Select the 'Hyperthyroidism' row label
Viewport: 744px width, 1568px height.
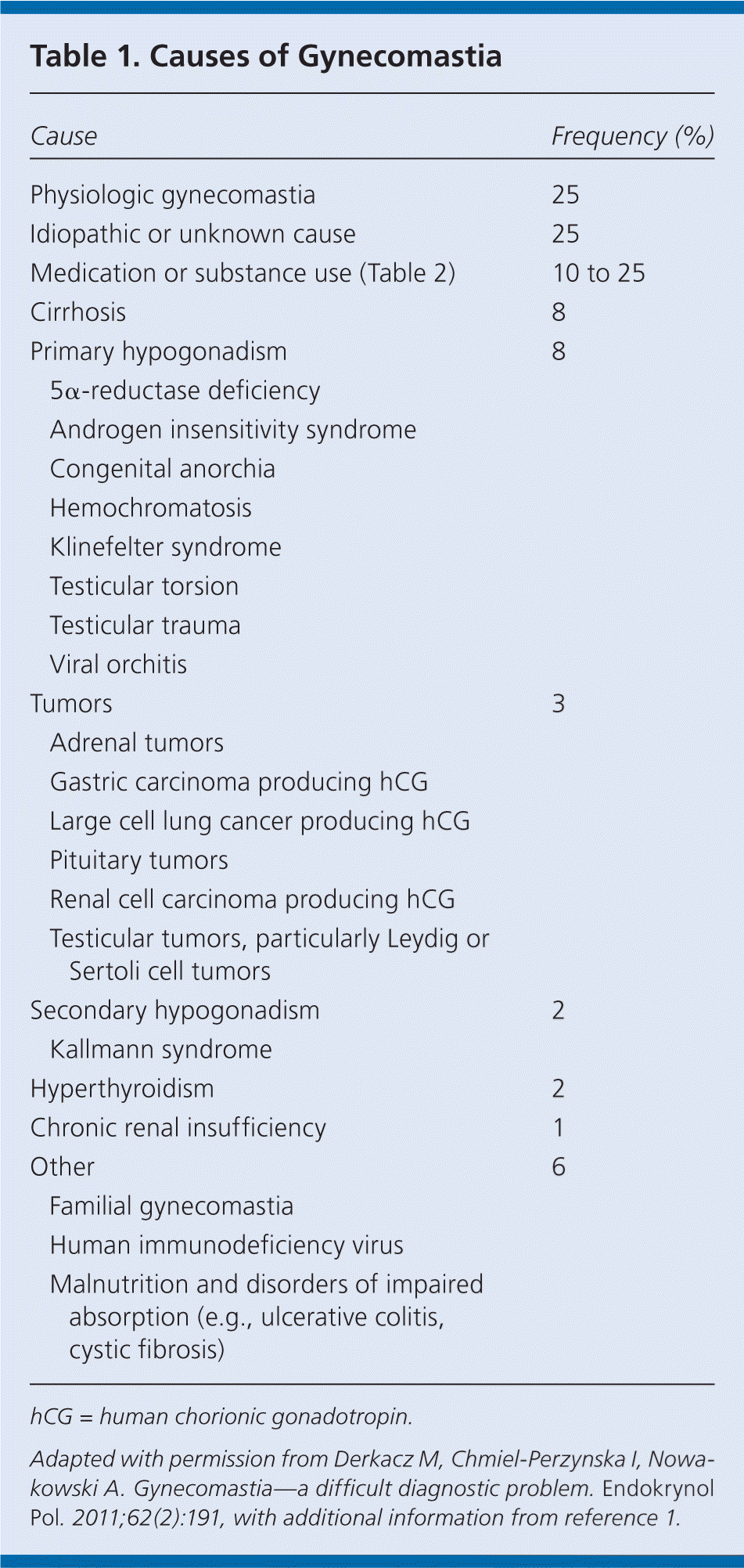[121, 1089]
